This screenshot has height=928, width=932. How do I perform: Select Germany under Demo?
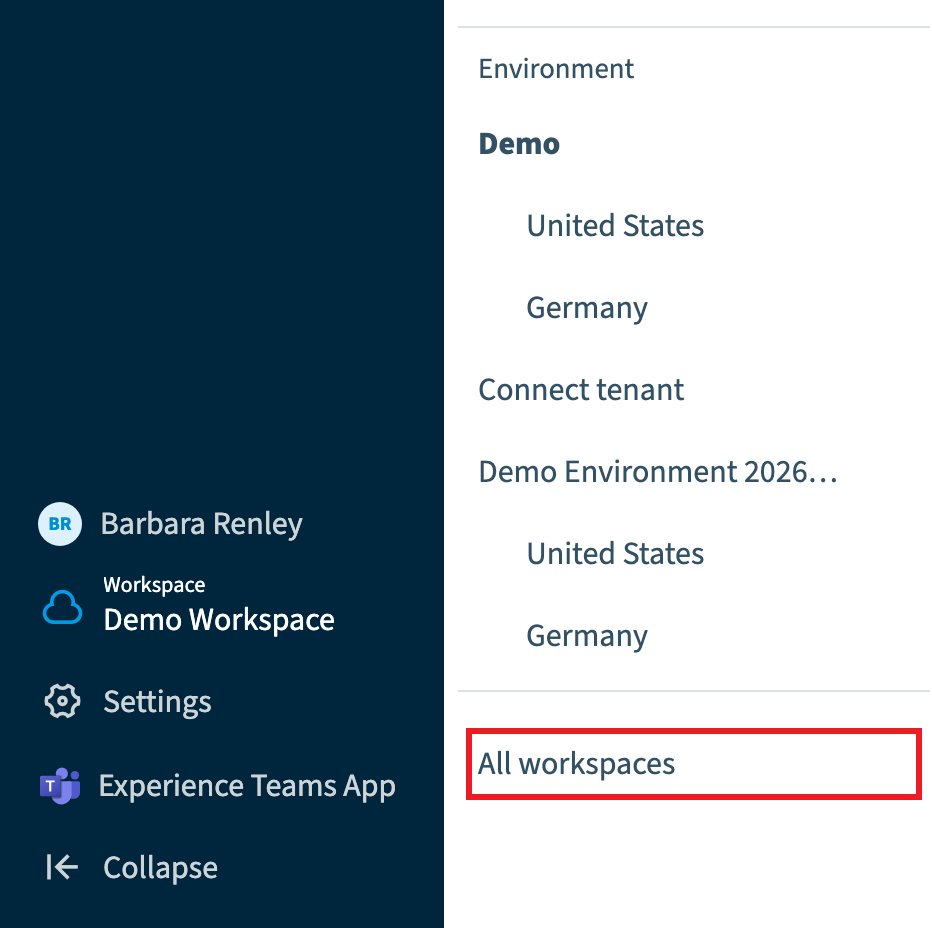pos(587,308)
